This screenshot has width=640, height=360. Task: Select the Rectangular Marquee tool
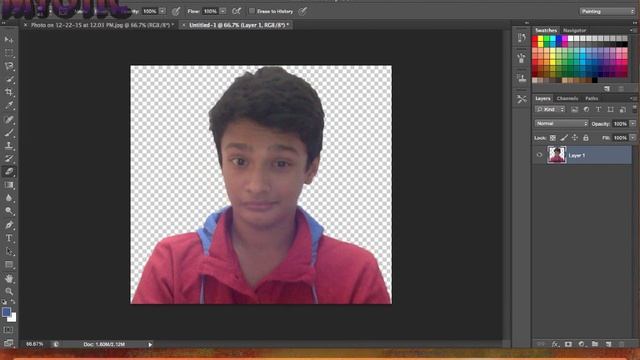tap(9, 53)
